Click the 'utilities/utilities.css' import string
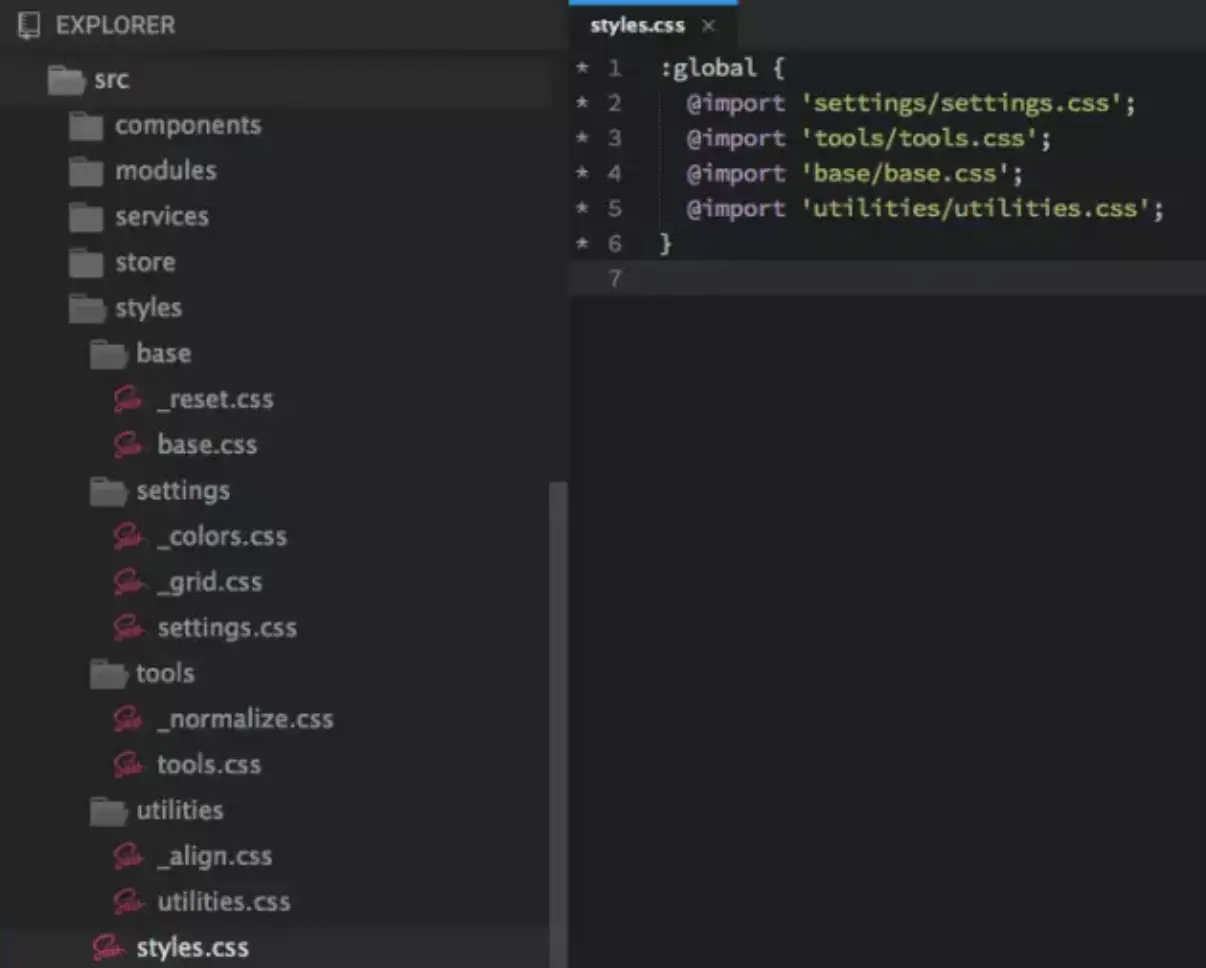 pyautogui.click(x=976, y=209)
